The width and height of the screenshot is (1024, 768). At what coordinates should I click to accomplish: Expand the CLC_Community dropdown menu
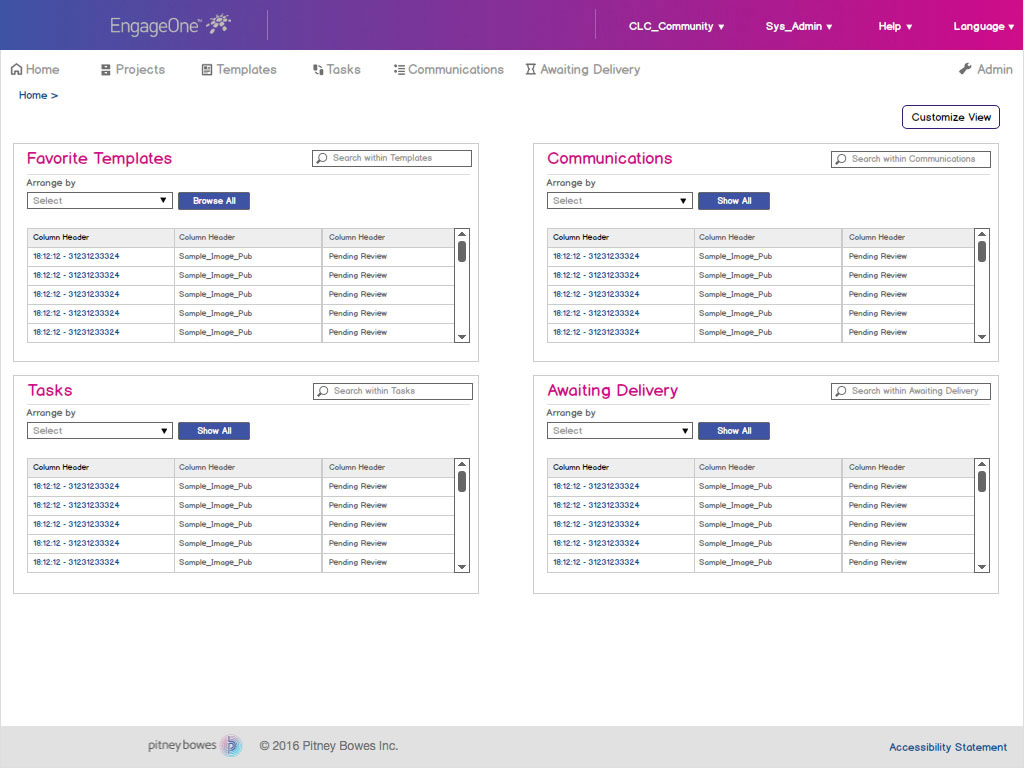pyautogui.click(x=676, y=27)
